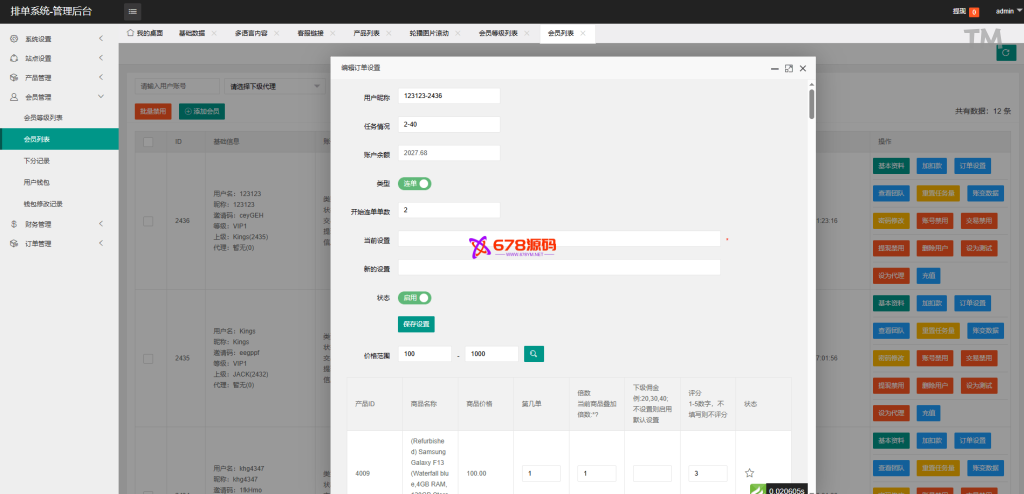1024x494 pixels.
Task: Click the hamburger menu collapse icon
Action: 133,11
